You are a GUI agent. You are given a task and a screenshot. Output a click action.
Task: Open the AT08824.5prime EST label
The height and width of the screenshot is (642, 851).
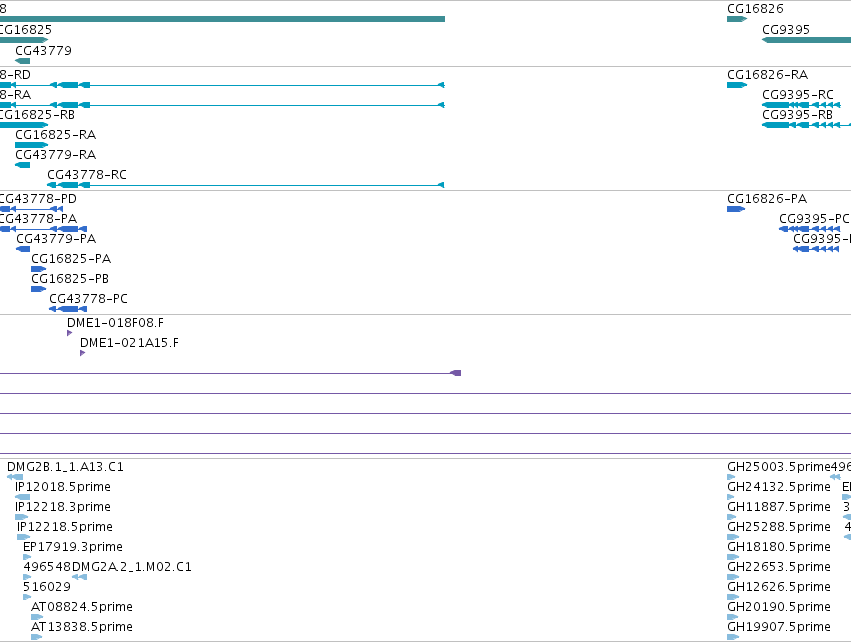(82, 607)
